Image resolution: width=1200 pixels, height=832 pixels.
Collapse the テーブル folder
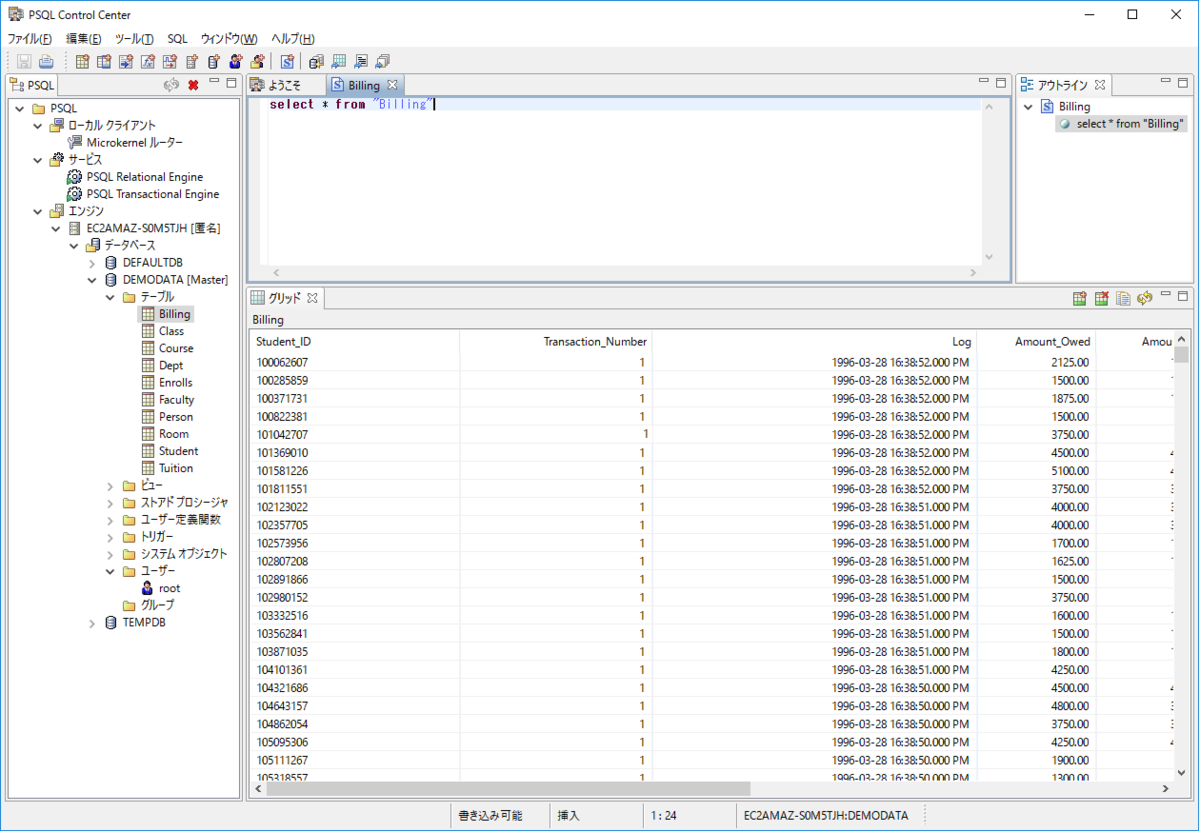110,297
